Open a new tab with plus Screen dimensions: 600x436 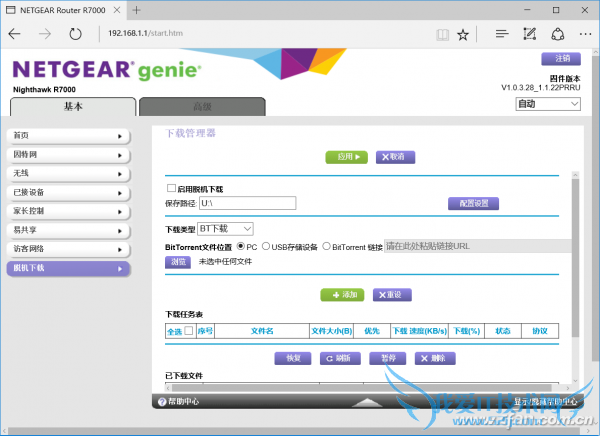(x=136, y=10)
